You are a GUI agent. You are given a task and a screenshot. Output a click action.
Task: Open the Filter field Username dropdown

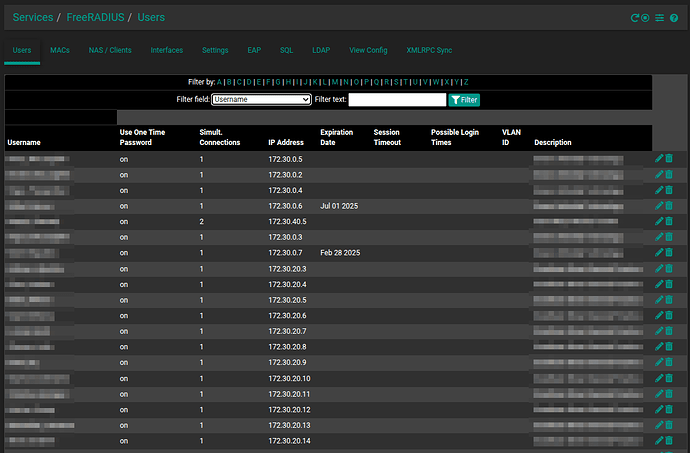[x=261, y=99]
